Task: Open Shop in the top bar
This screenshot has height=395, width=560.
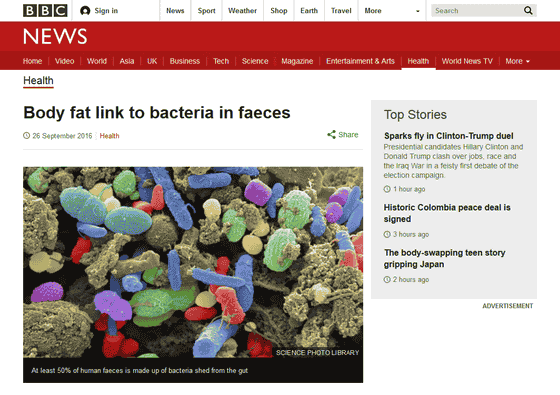Action: pyautogui.click(x=279, y=11)
